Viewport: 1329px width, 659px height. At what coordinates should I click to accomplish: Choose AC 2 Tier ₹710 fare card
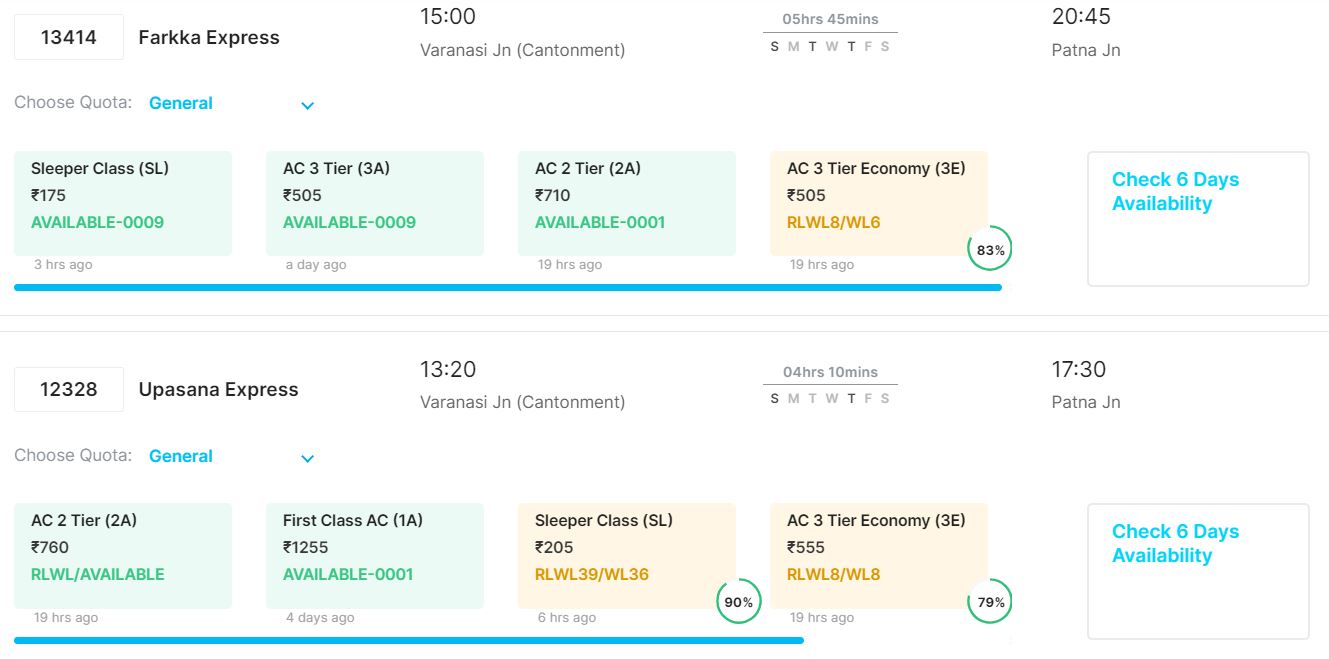[x=627, y=203]
